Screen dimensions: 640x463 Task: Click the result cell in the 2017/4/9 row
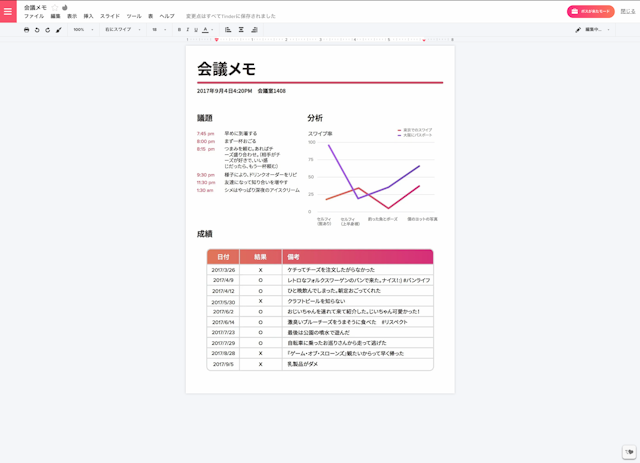[260, 280]
